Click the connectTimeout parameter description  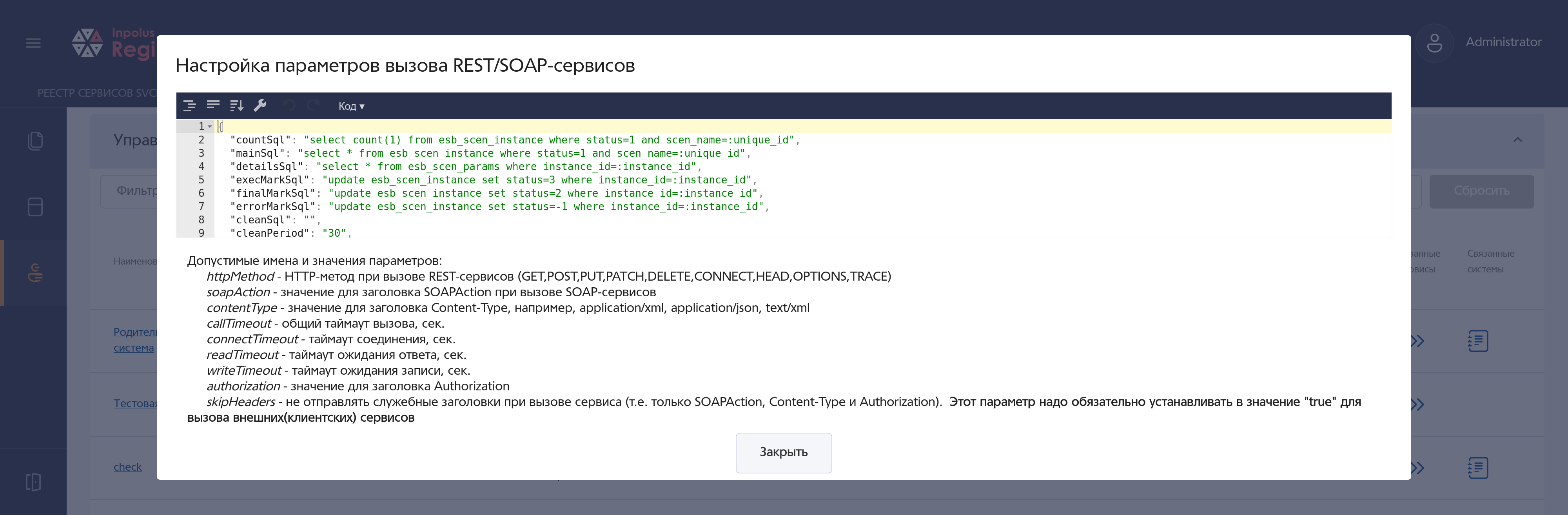tap(330, 339)
